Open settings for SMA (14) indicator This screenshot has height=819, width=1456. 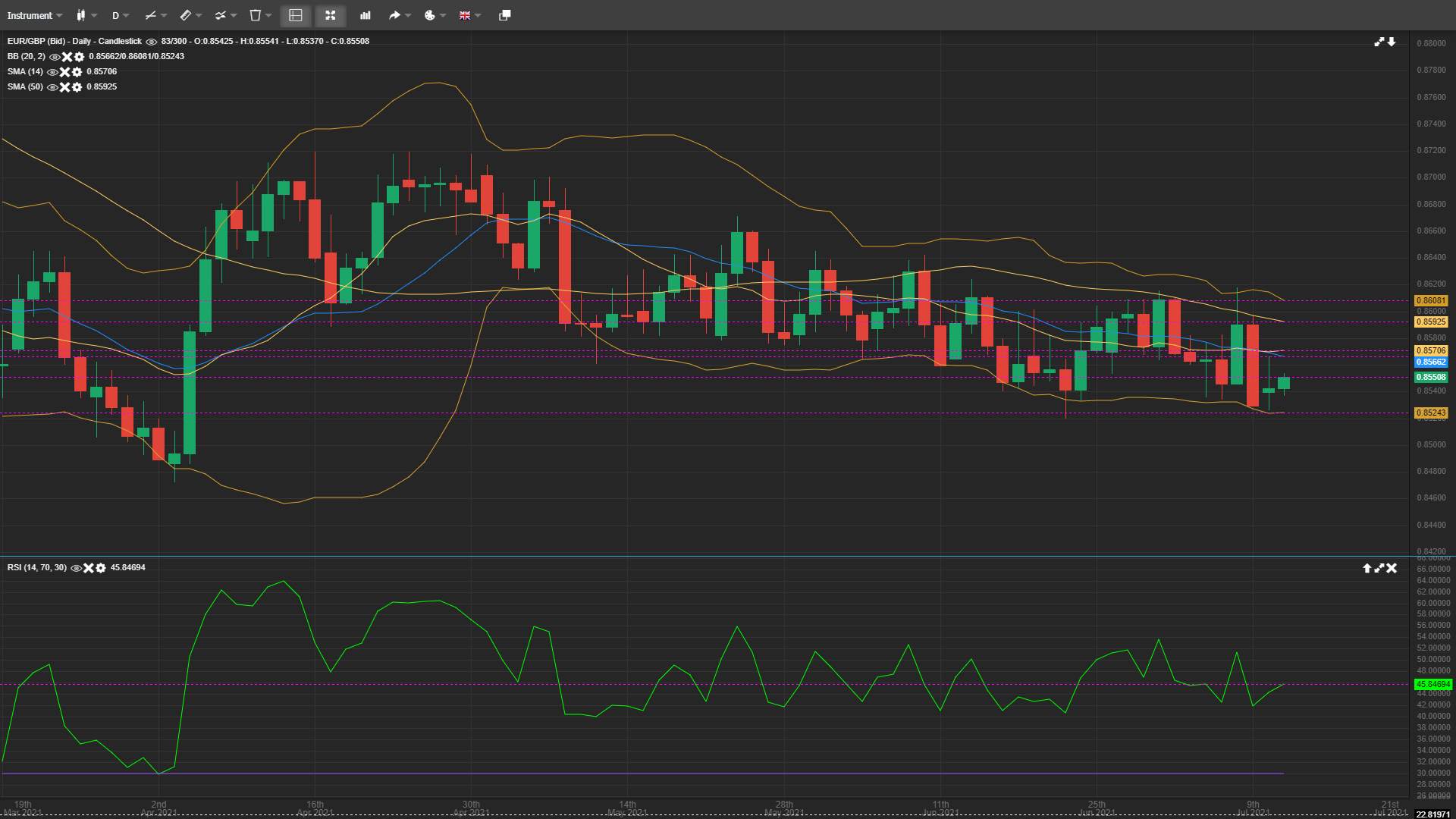tap(77, 72)
